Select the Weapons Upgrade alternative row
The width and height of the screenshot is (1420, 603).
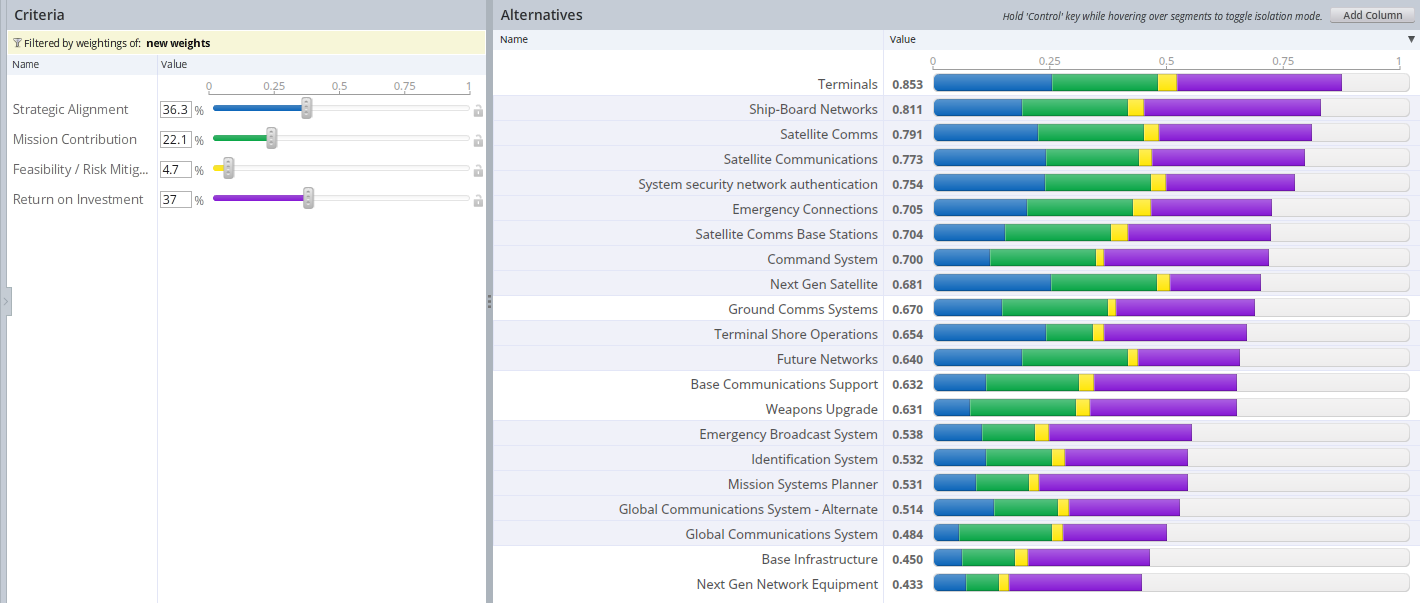(x=821, y=409)
